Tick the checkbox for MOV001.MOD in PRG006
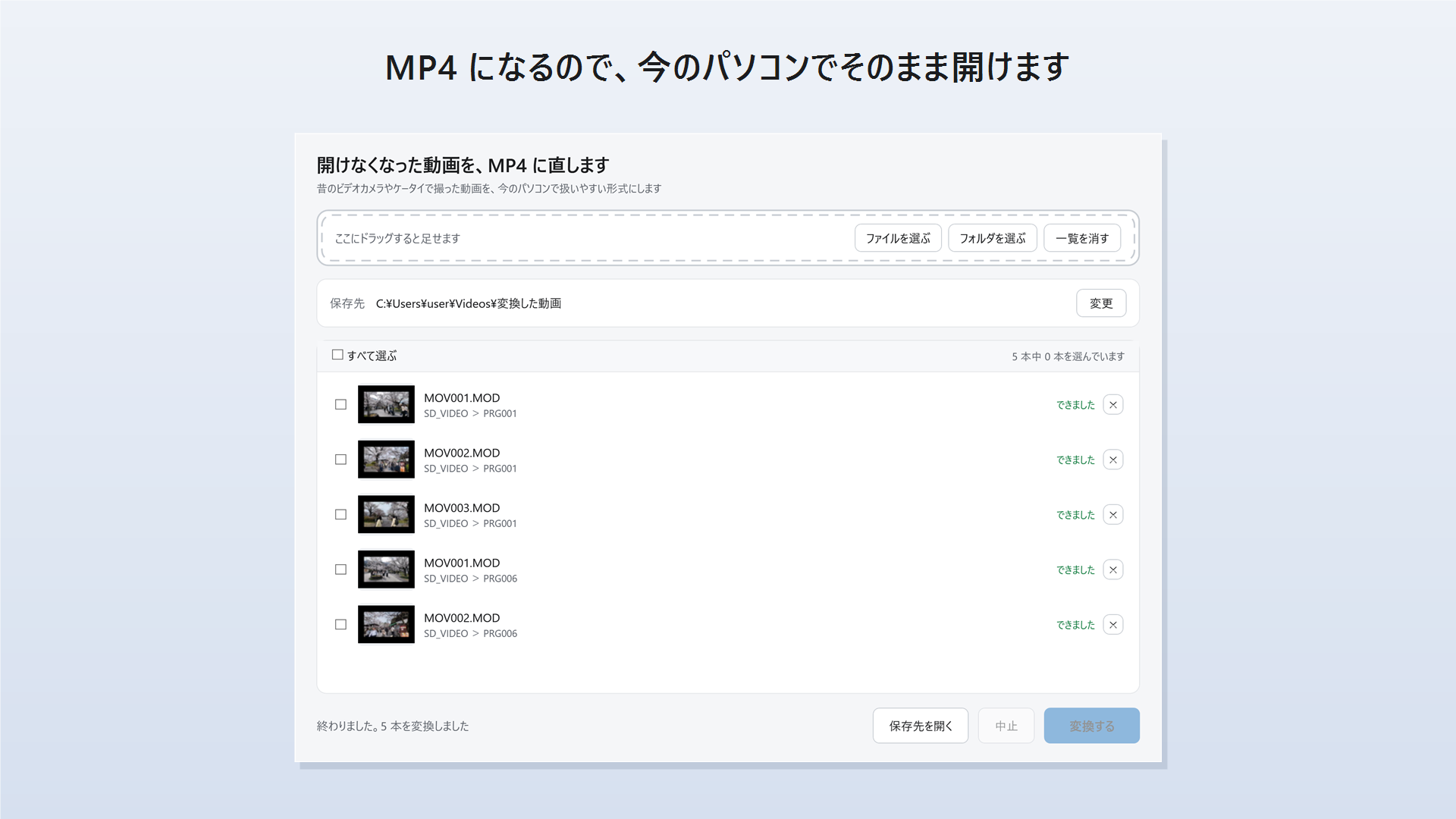This screenshot has height=819, width=1456. (340, 570)
